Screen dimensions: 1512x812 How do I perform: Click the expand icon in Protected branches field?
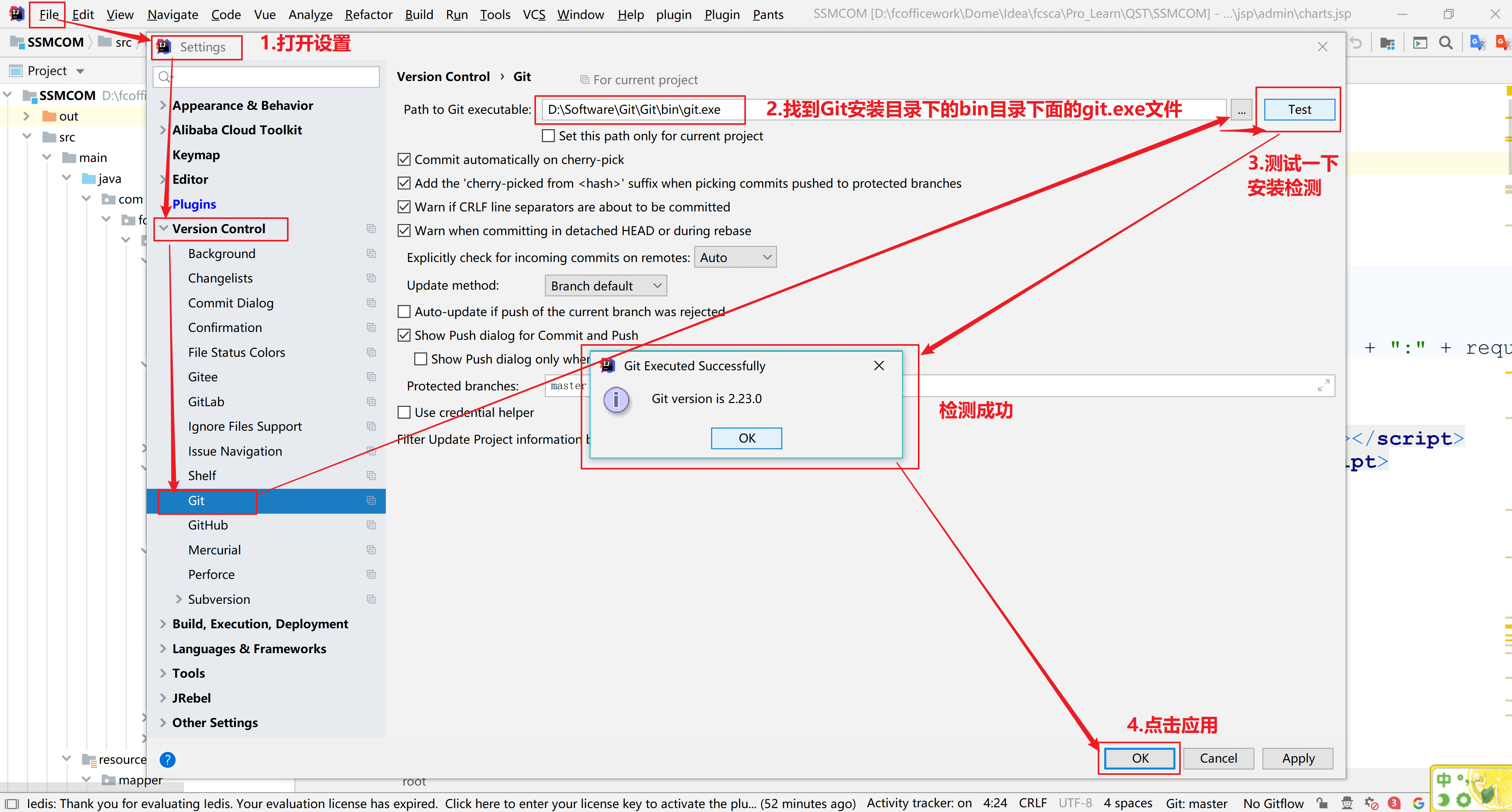coord(1323,386)
